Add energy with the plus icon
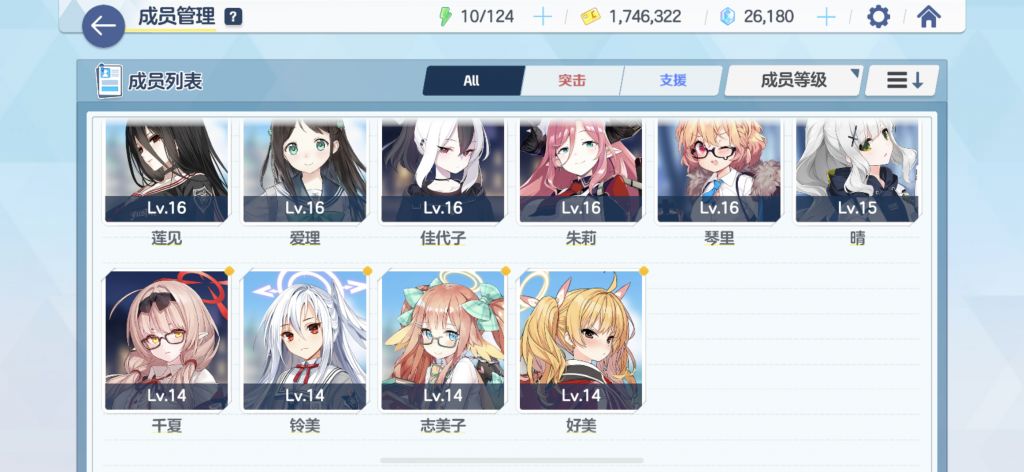 [x=542, y=17]
